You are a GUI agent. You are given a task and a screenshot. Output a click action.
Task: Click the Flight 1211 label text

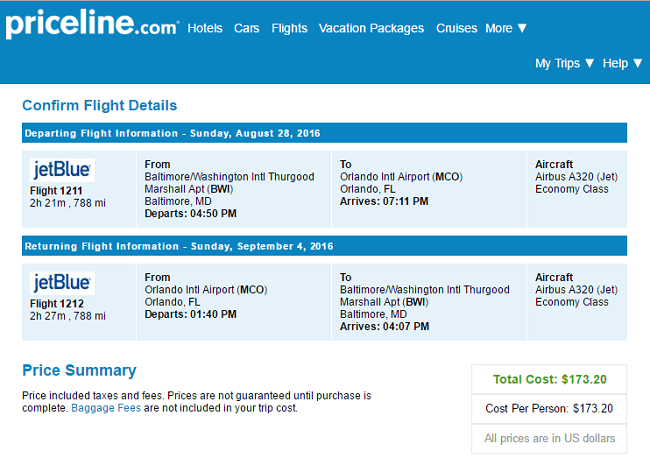pos(56,191)
